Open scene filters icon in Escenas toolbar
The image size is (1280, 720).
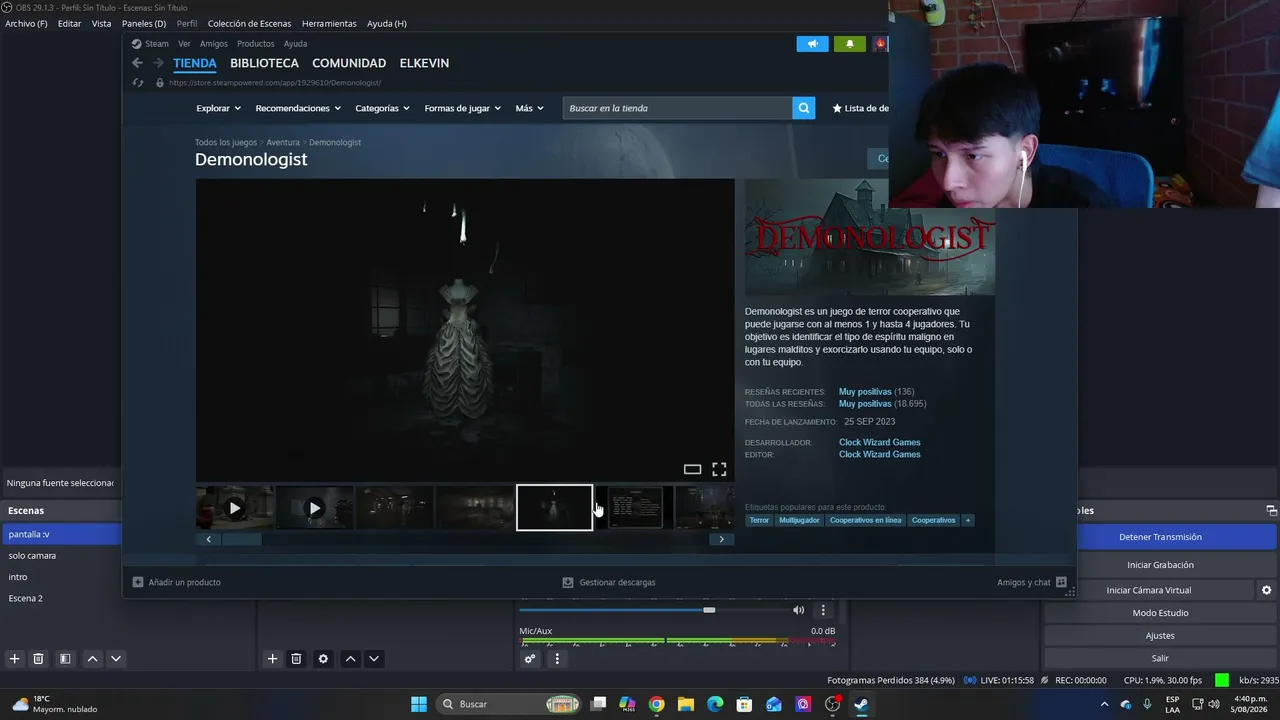(65, 659)
